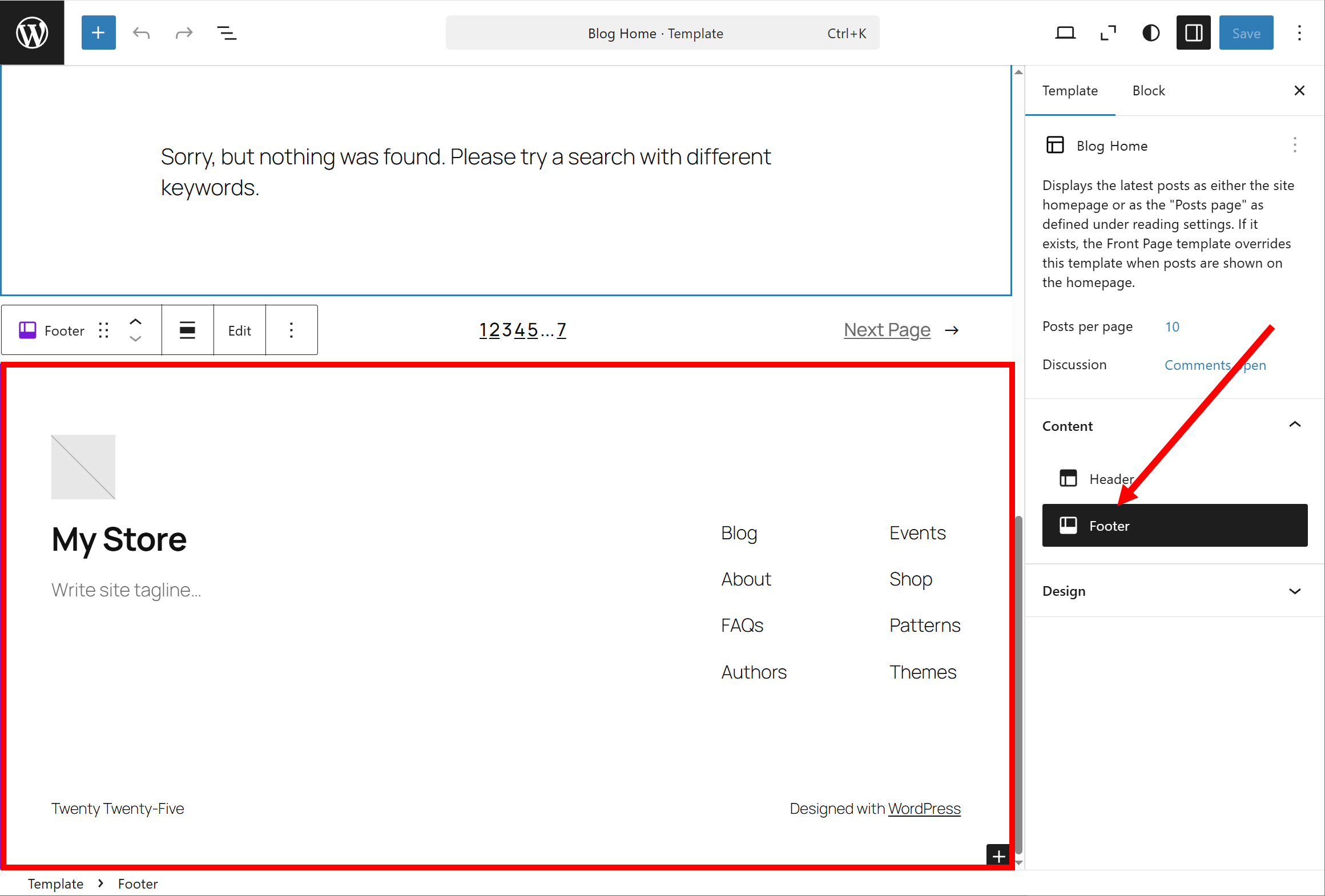The height and width of the screenshot is (896, 1325).
Task: Expand the Design panel section
Action: [x=1295, y=591]
